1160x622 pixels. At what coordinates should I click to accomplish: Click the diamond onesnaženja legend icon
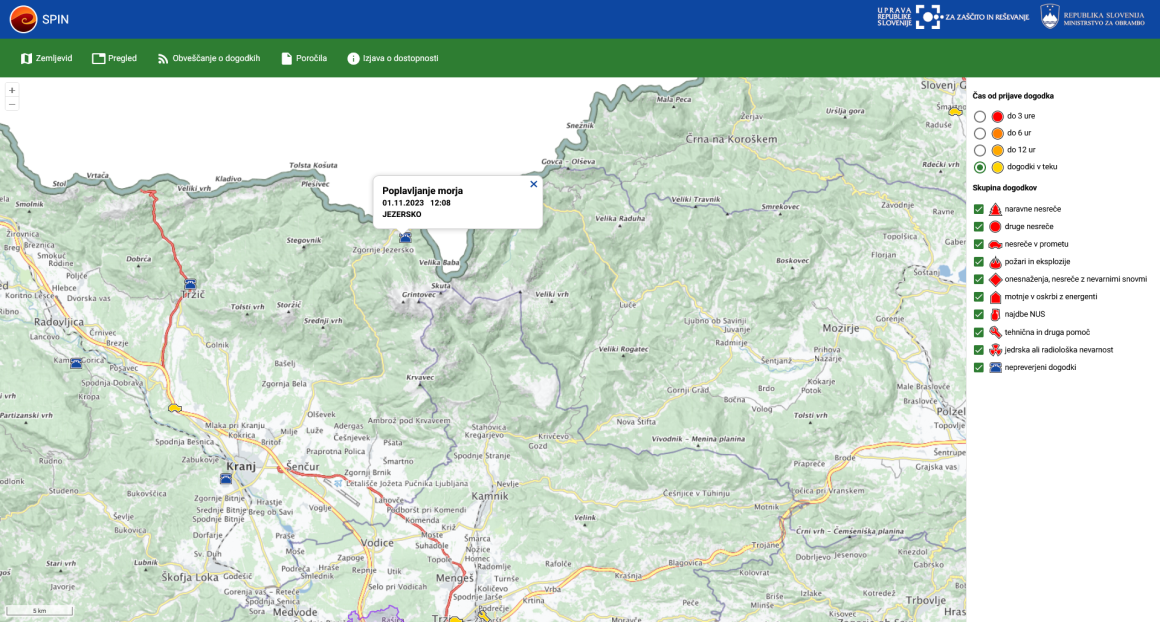[995, 280]
